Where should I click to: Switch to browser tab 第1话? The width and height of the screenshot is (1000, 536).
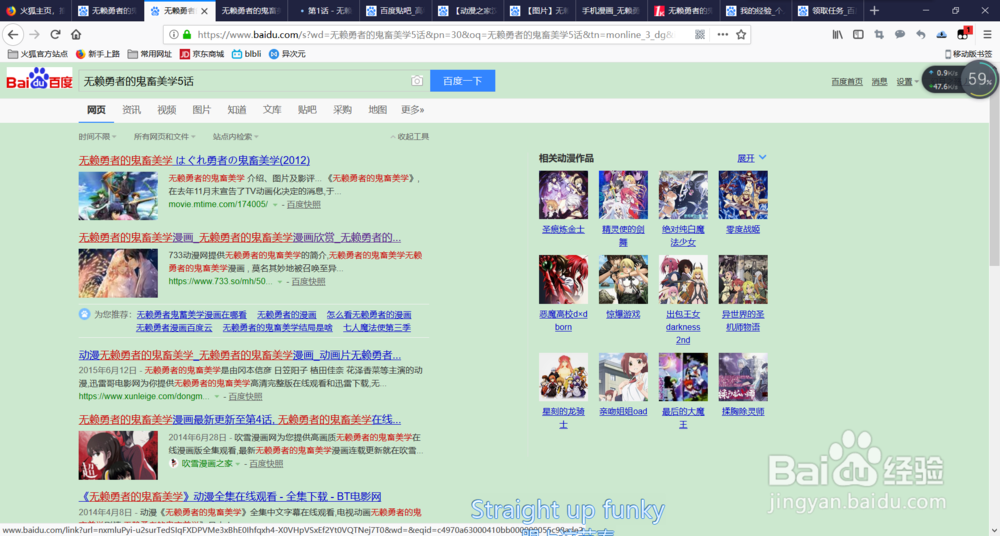(x=324, y=11)
